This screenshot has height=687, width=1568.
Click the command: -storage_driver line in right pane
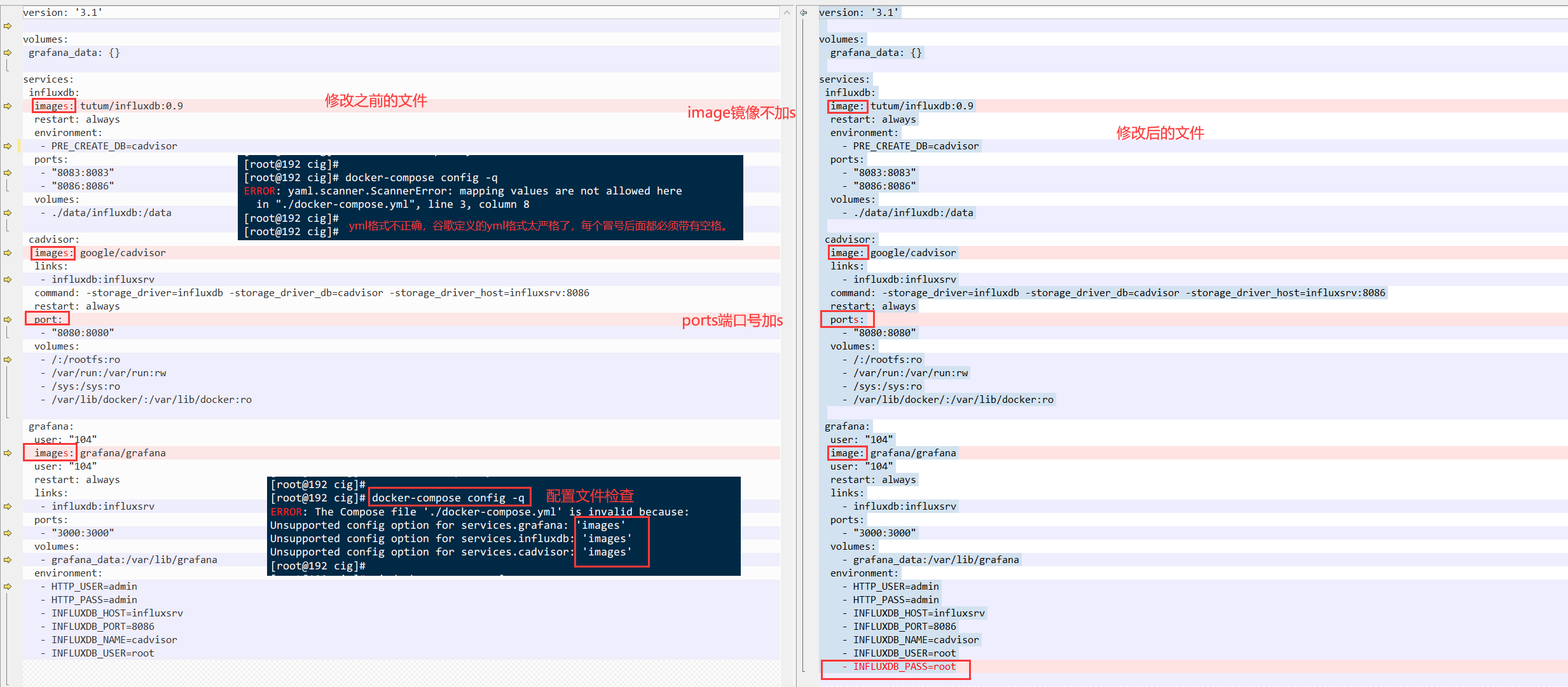pyautogui.click(x=1108, y=293)
